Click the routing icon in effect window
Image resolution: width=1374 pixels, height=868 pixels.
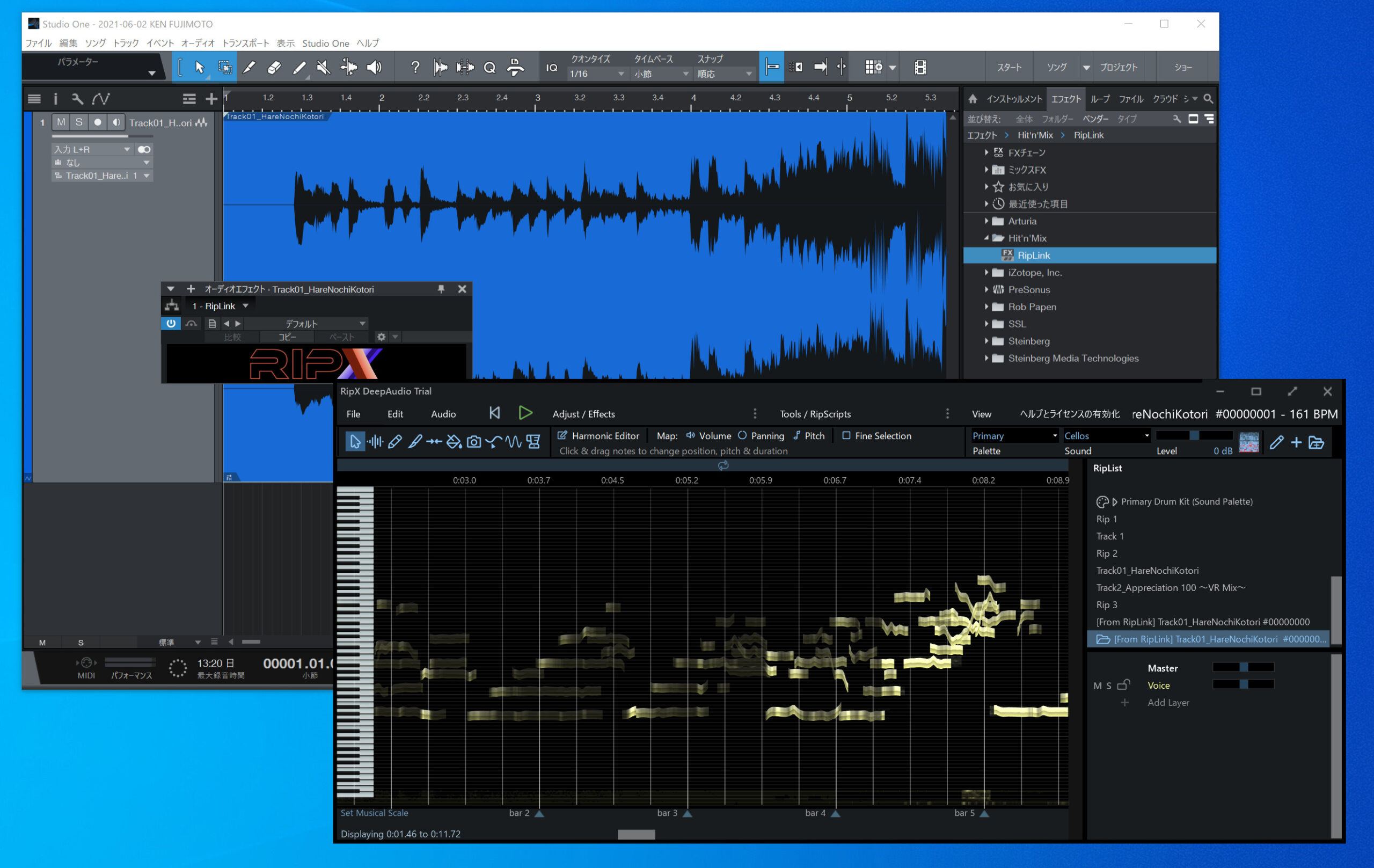tap(172, 306)
